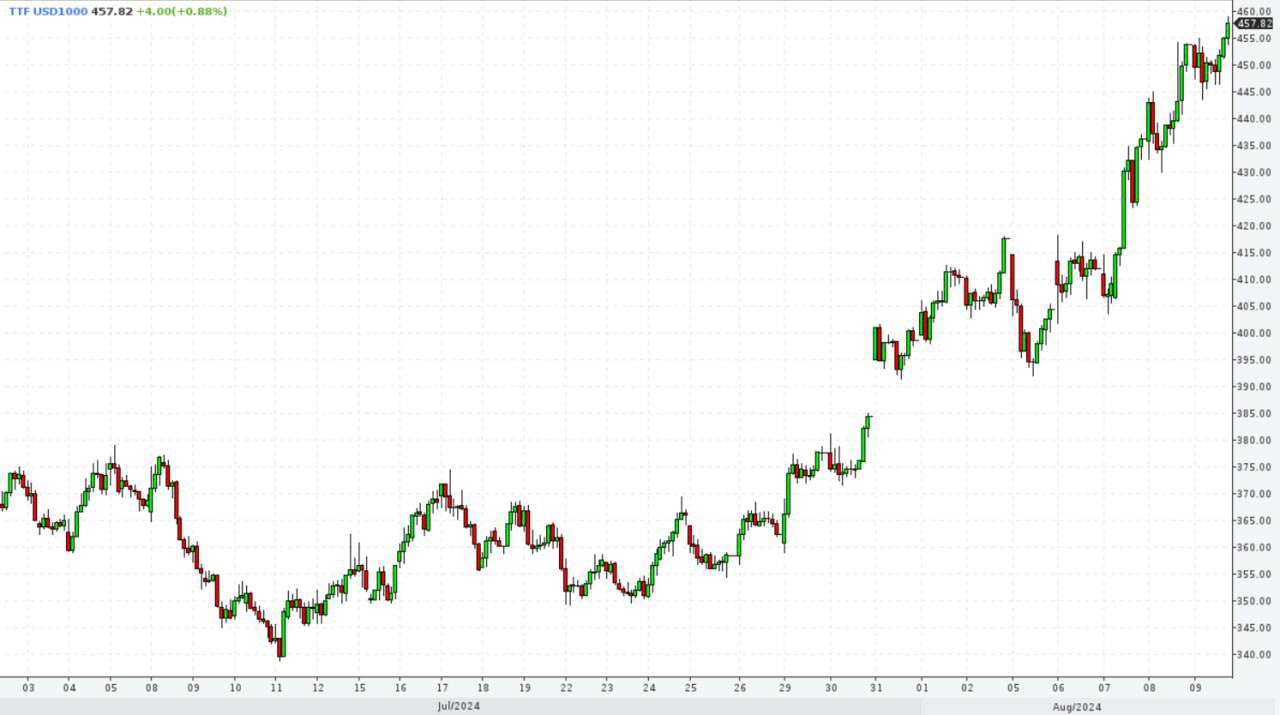The height and width of the screenshot is (715, 1280).
Task: Select date 11 on the time axis
Action: tap(277, 688)
